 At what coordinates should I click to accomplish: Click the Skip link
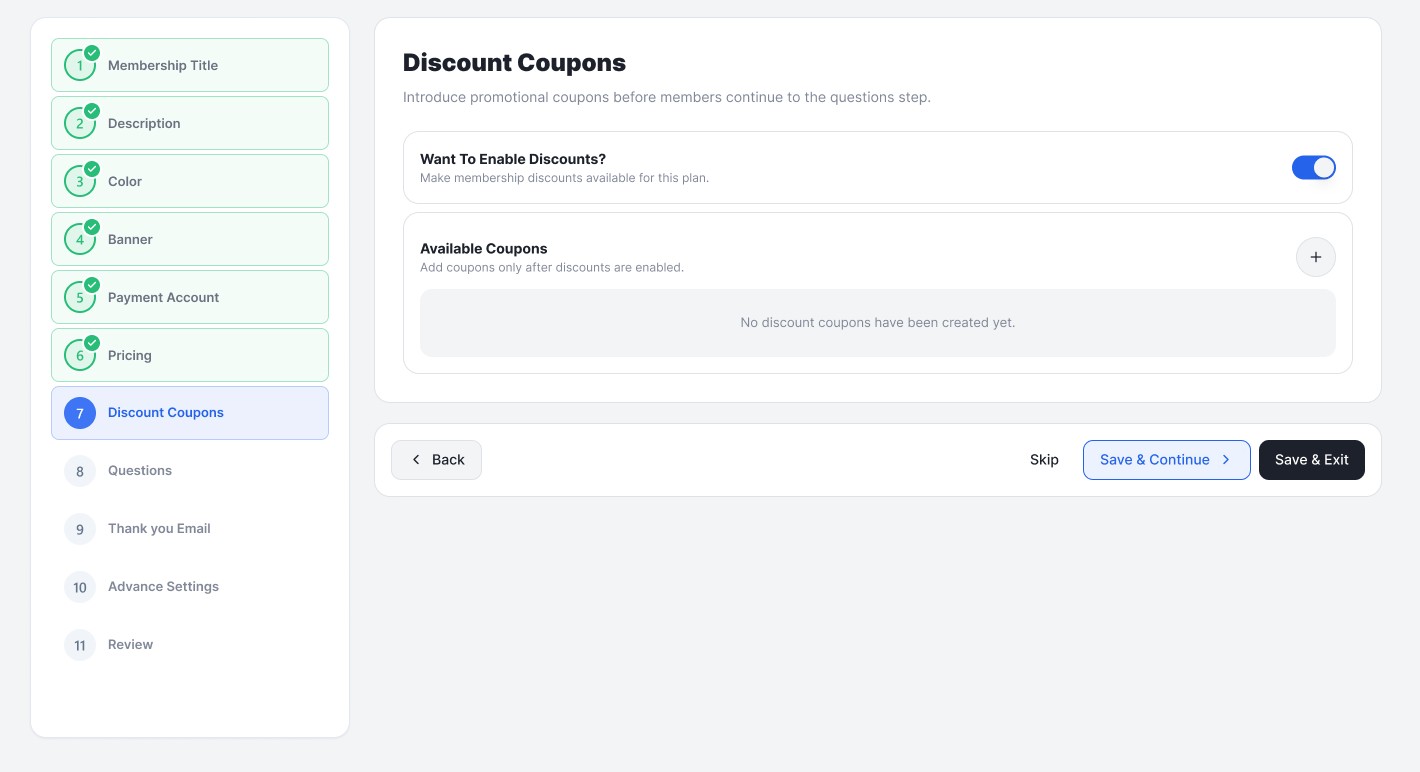1044,460
